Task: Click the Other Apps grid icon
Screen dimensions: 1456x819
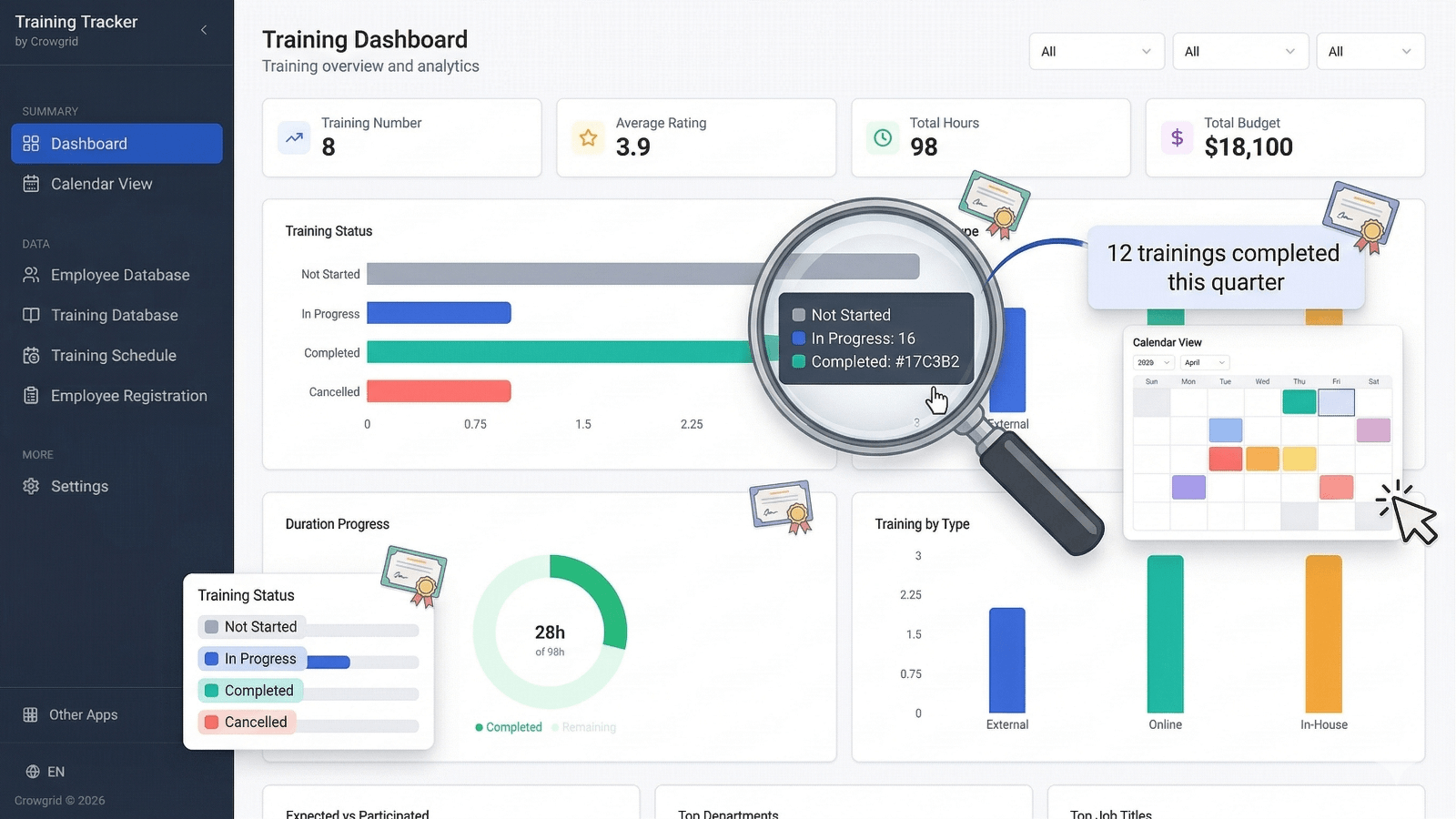Action: 30,714
